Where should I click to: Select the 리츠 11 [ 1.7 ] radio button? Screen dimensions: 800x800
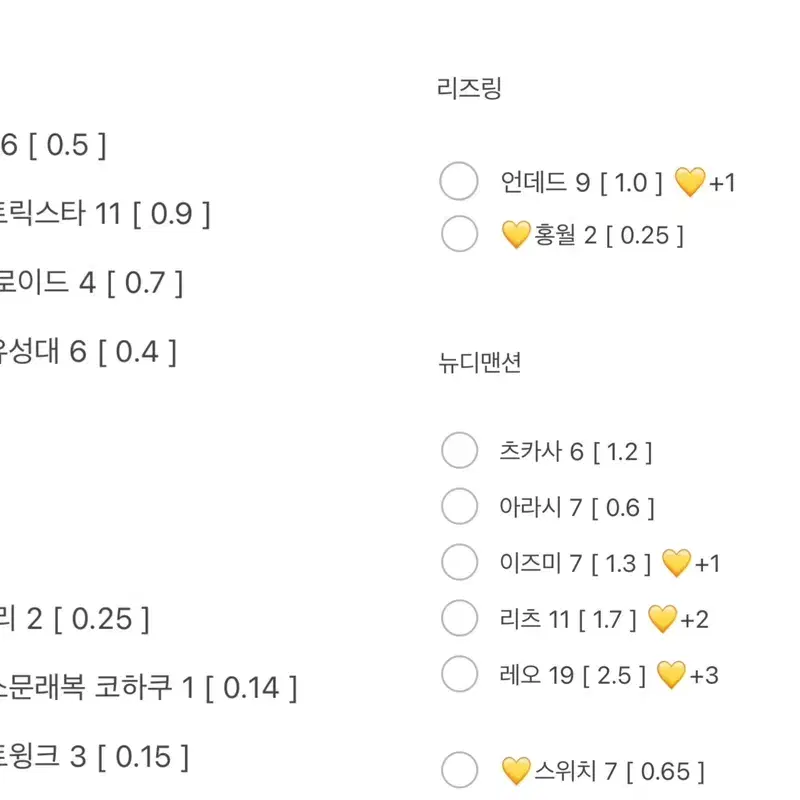(x=459, y=618)
